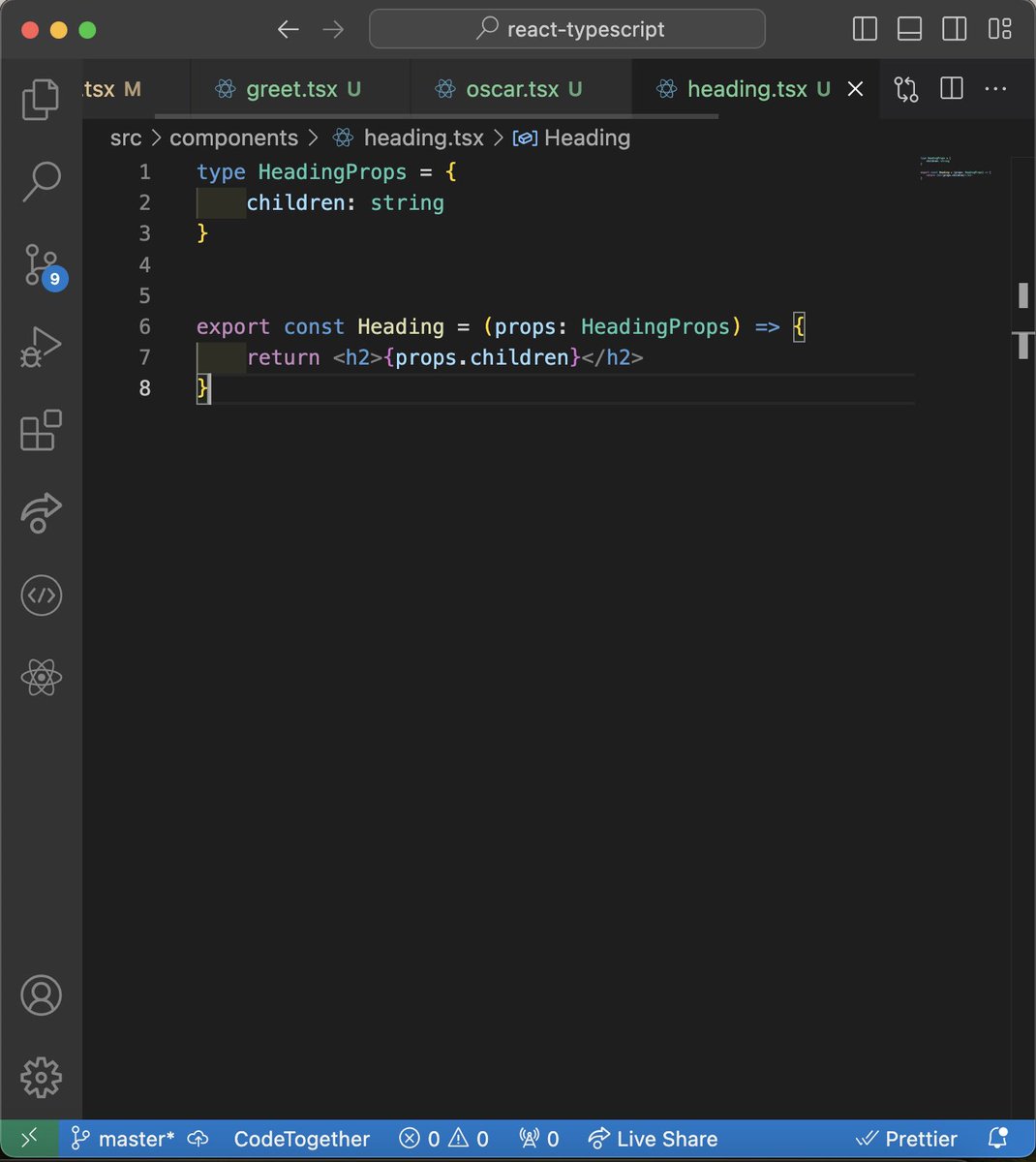Click the return keyword on line 7

[x=283, y=358]
